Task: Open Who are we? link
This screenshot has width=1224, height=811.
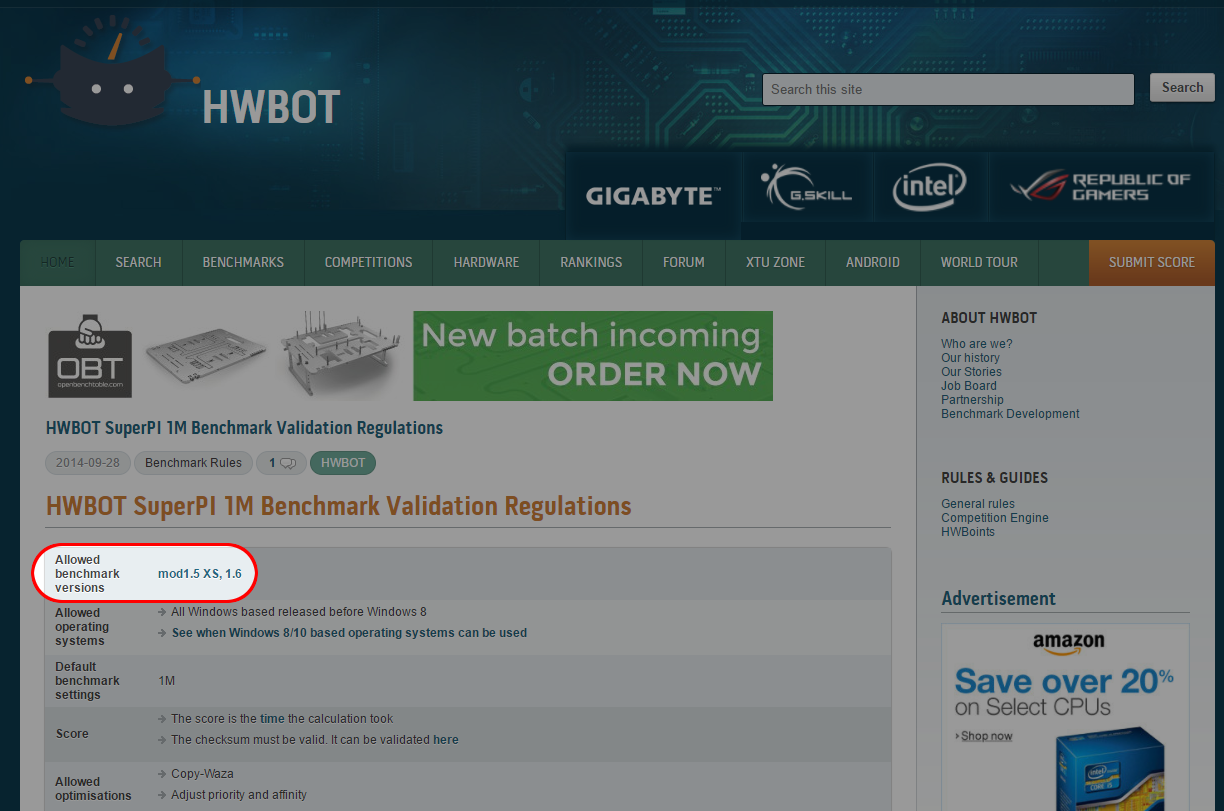Action: [977, 344]
